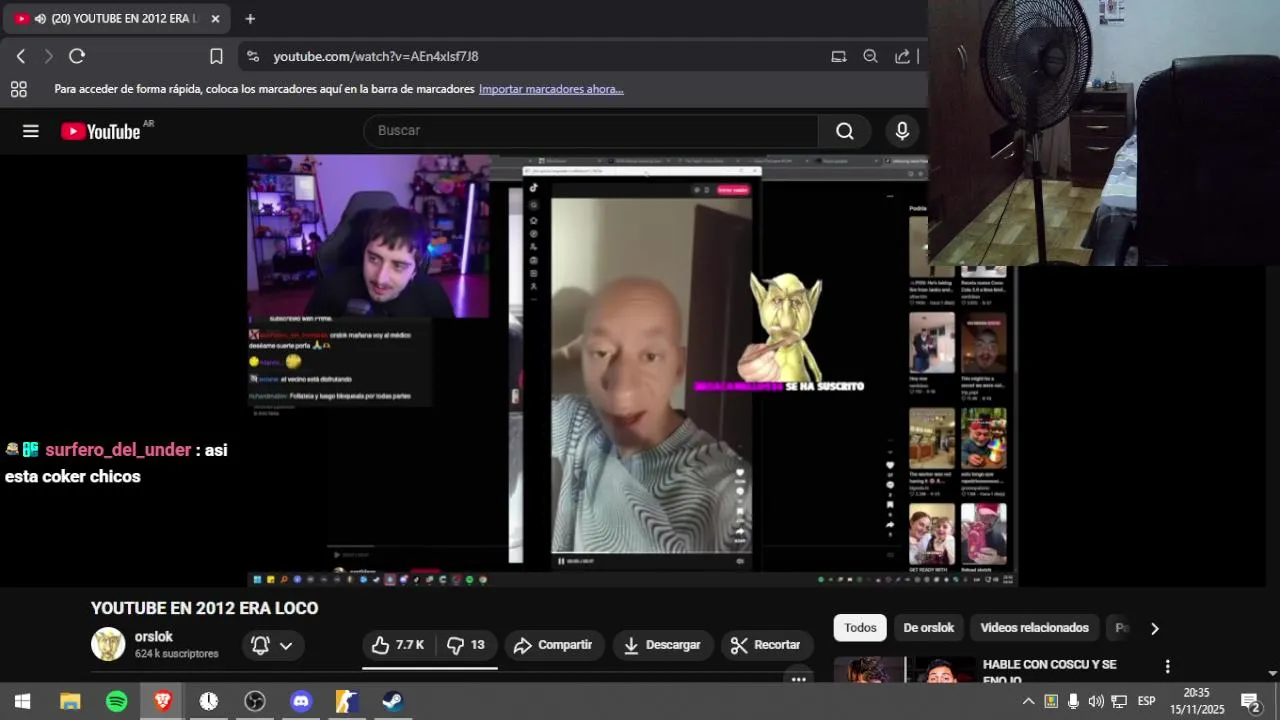Show next filter chips with arrow
The width and height of the screenshot is (1280, 720).
[1154, 628]
